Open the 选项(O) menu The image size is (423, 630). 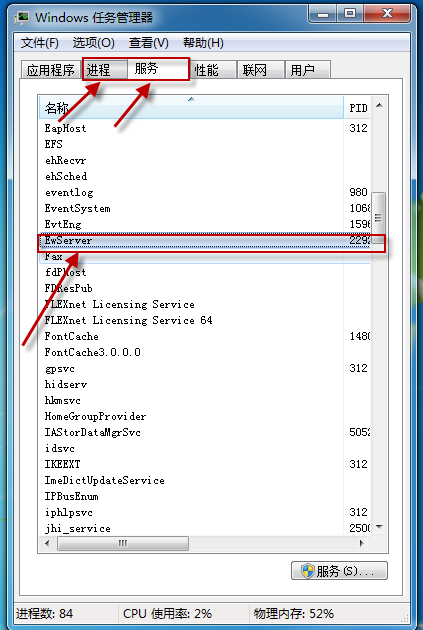(x=94, y=43)
